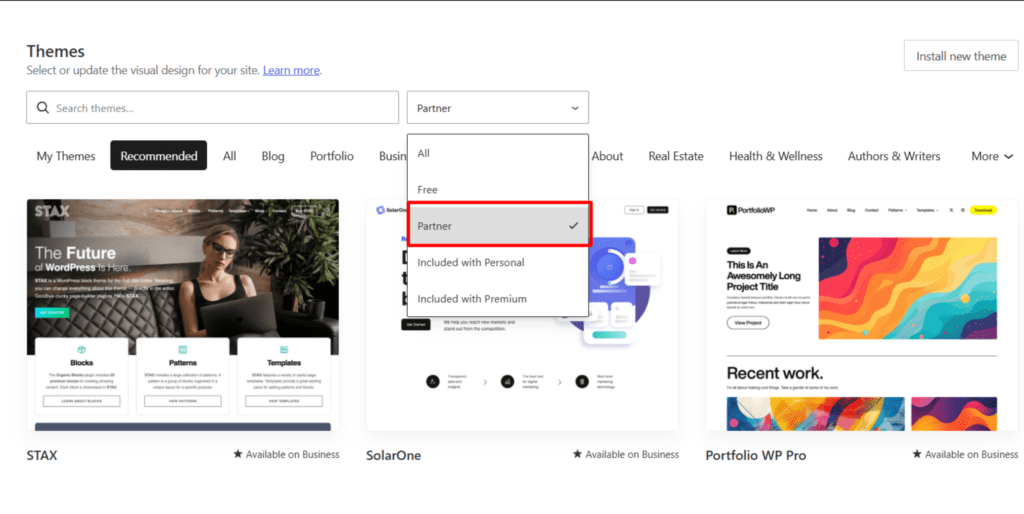
Task: Open the Authors & Writers tab
Action: coord(894,156)
